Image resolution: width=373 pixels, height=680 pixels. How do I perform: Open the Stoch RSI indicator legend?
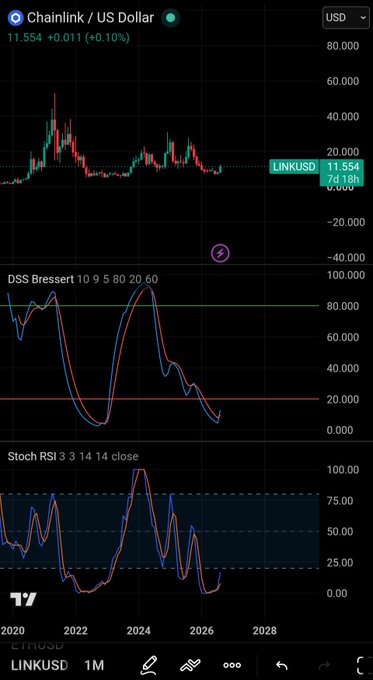(73, 456)
